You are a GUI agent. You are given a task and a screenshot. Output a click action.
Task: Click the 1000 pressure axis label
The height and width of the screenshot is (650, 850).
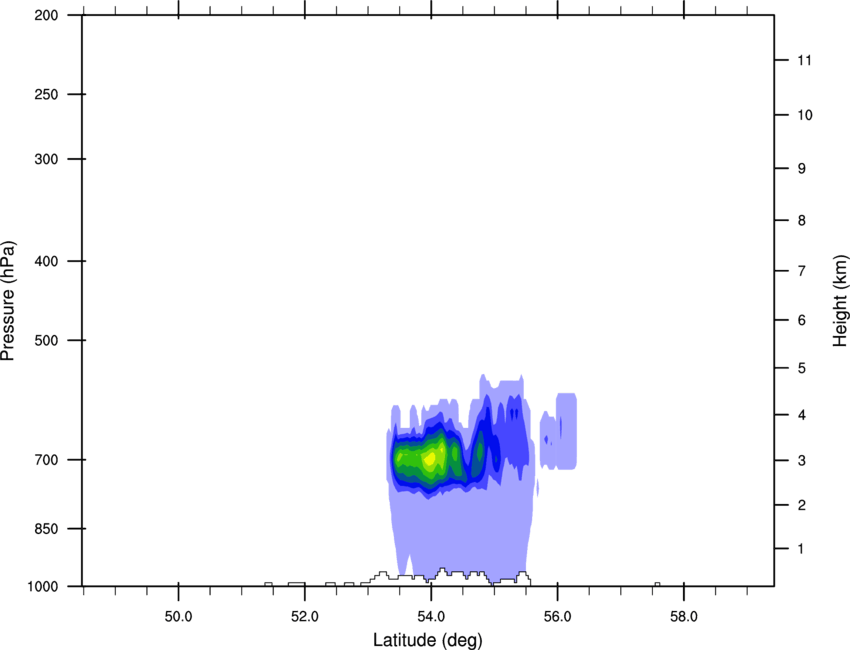(x=43, y=587)
